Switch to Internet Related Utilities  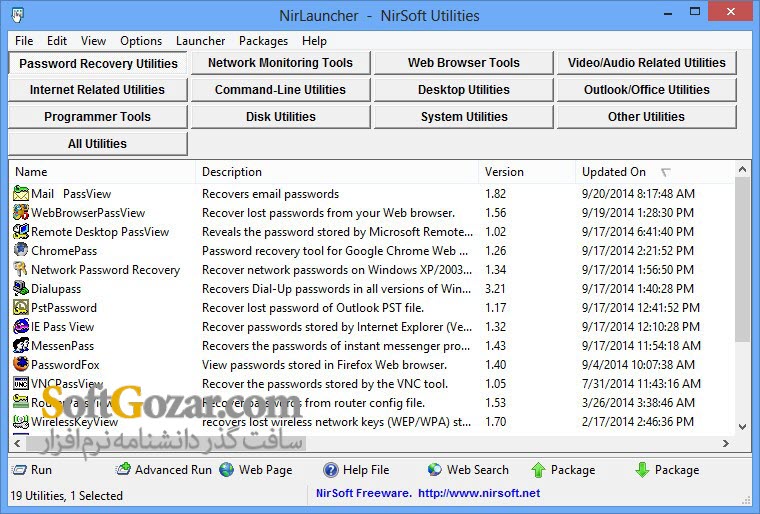tap(97, 90)
